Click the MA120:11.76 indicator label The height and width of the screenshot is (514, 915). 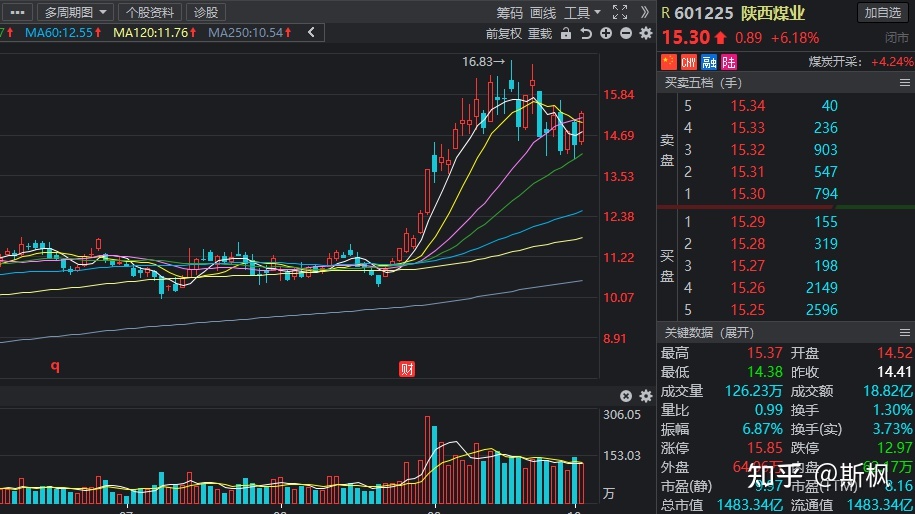[x=155, y=33]
